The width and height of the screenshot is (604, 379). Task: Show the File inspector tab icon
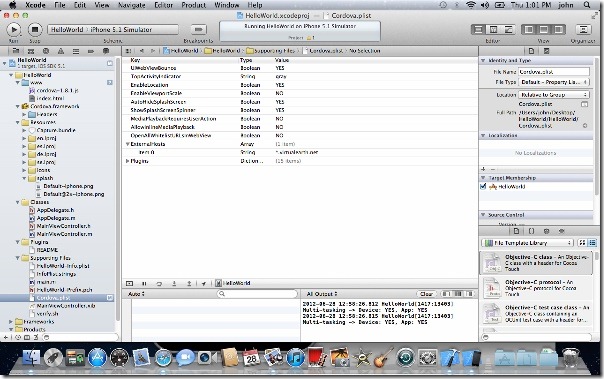click(532, 51)
